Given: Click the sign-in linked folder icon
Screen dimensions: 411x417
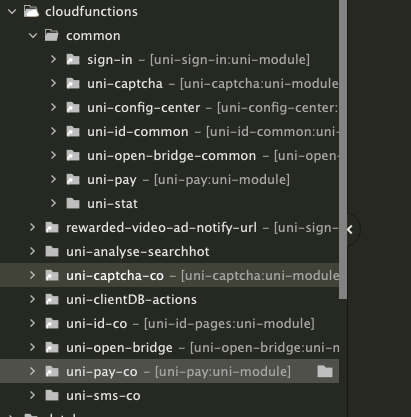Looking at the screenshot, I should [73, 60].
